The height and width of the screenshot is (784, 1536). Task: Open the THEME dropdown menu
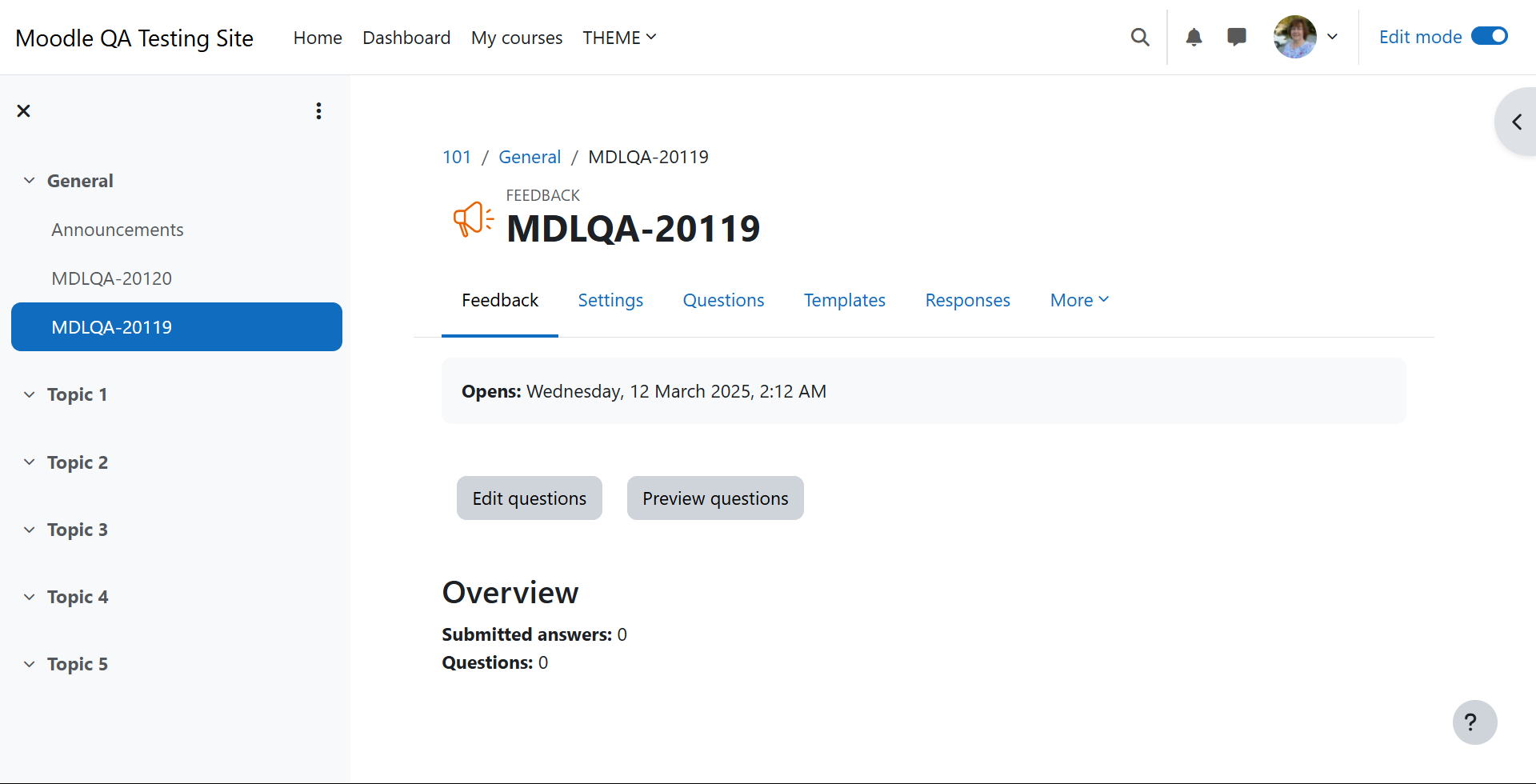pyautogui.click(x=619, y=38)
